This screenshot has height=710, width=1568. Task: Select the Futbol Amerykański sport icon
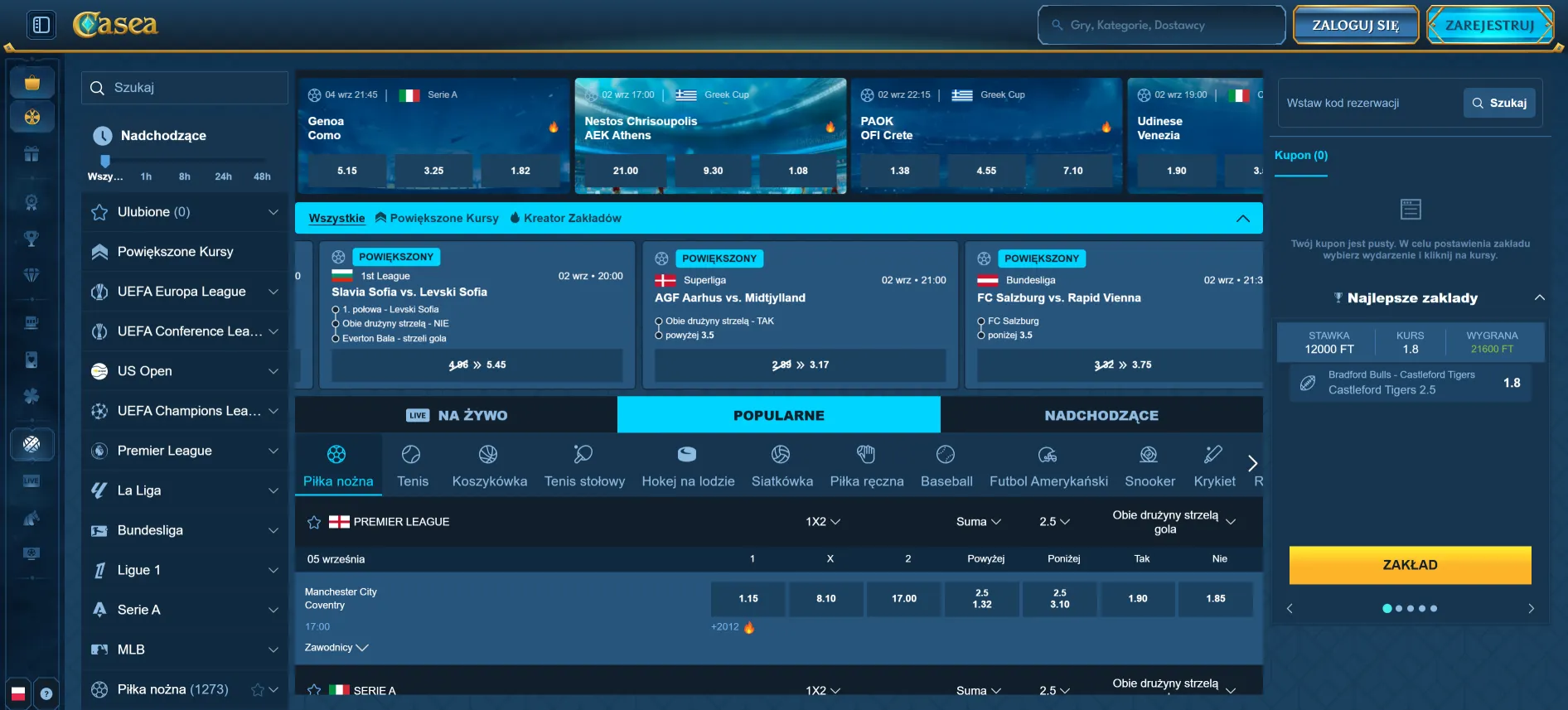1048,466
